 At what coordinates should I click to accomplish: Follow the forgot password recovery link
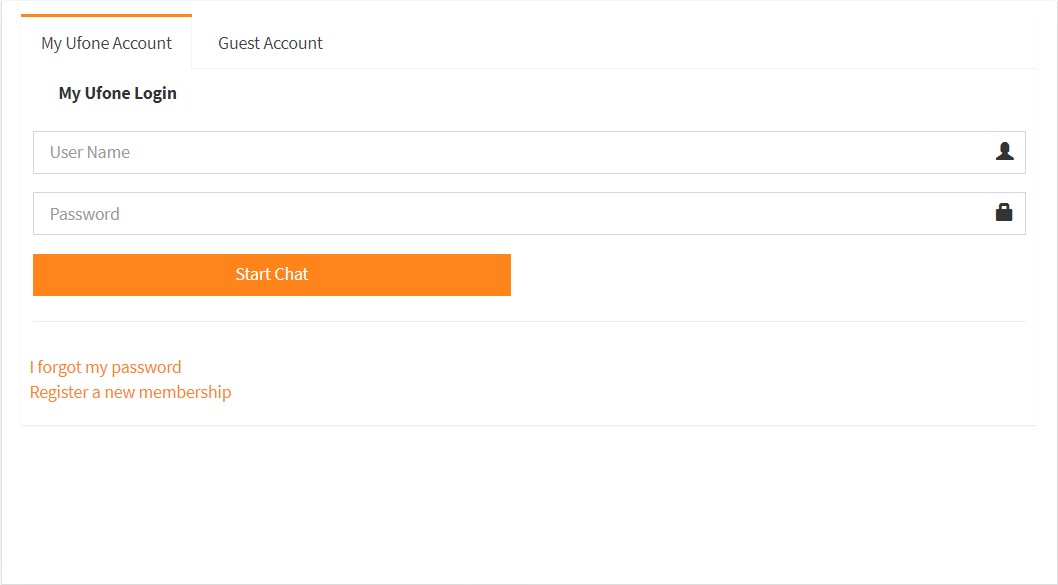point(105,367)
